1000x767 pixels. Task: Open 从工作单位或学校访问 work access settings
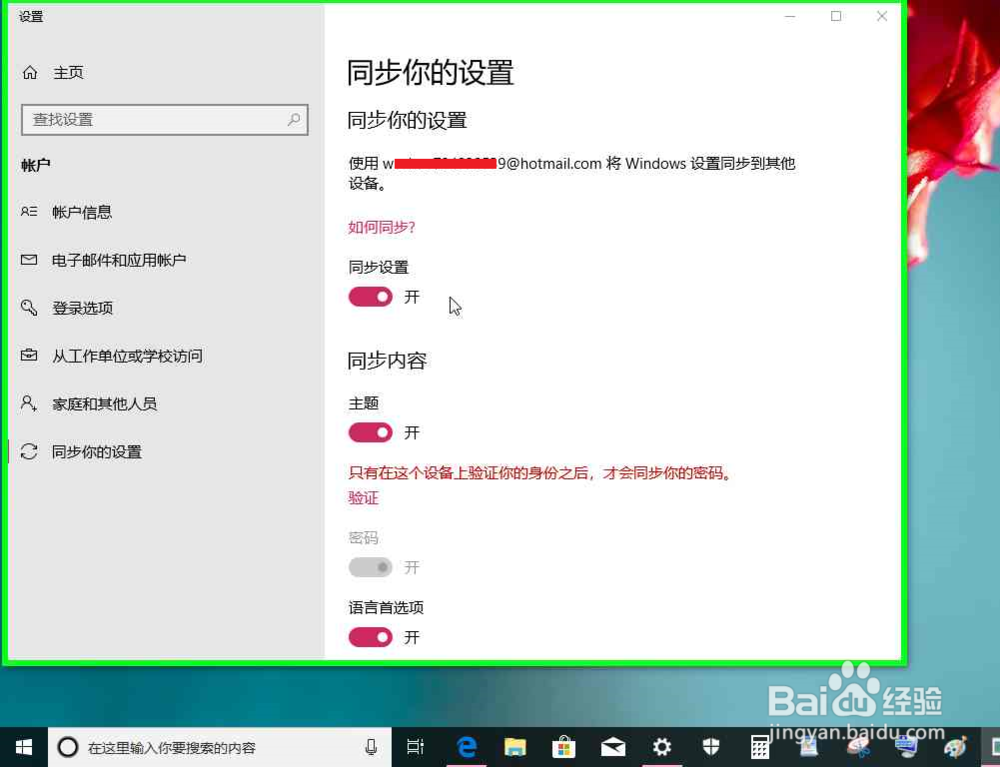click(128, 355)
